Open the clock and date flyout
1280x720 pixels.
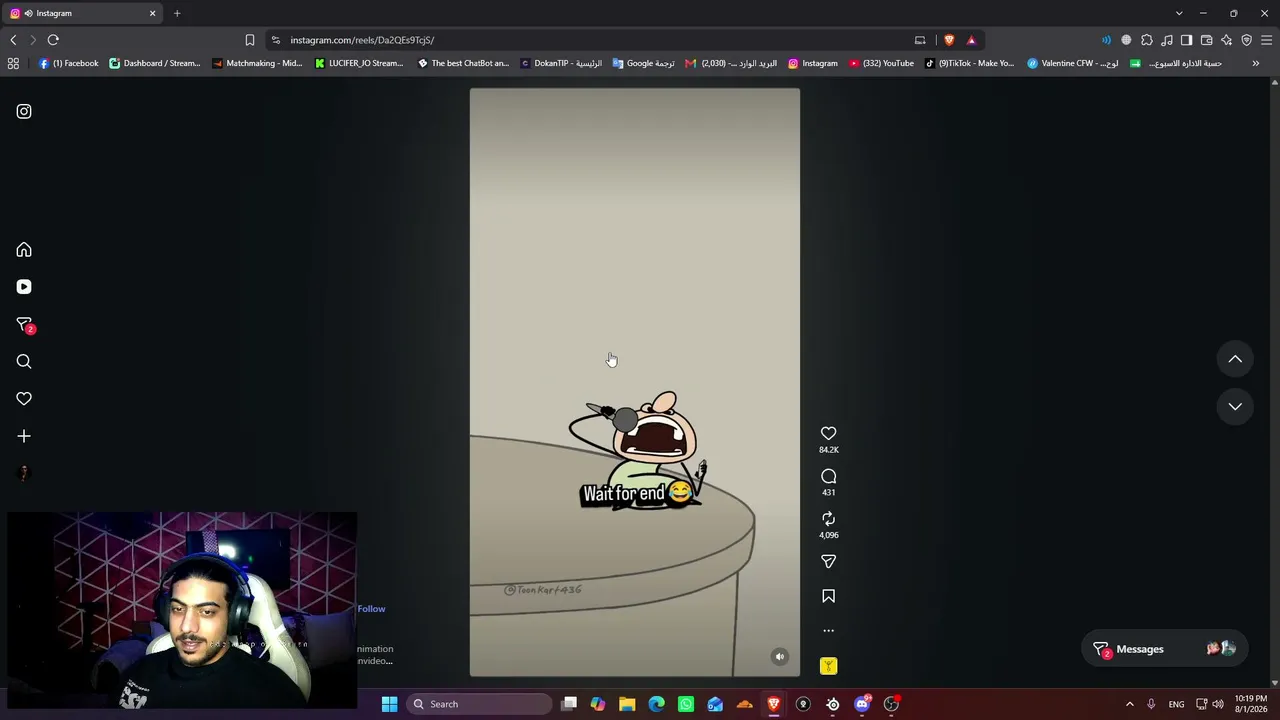[1251, 704]
